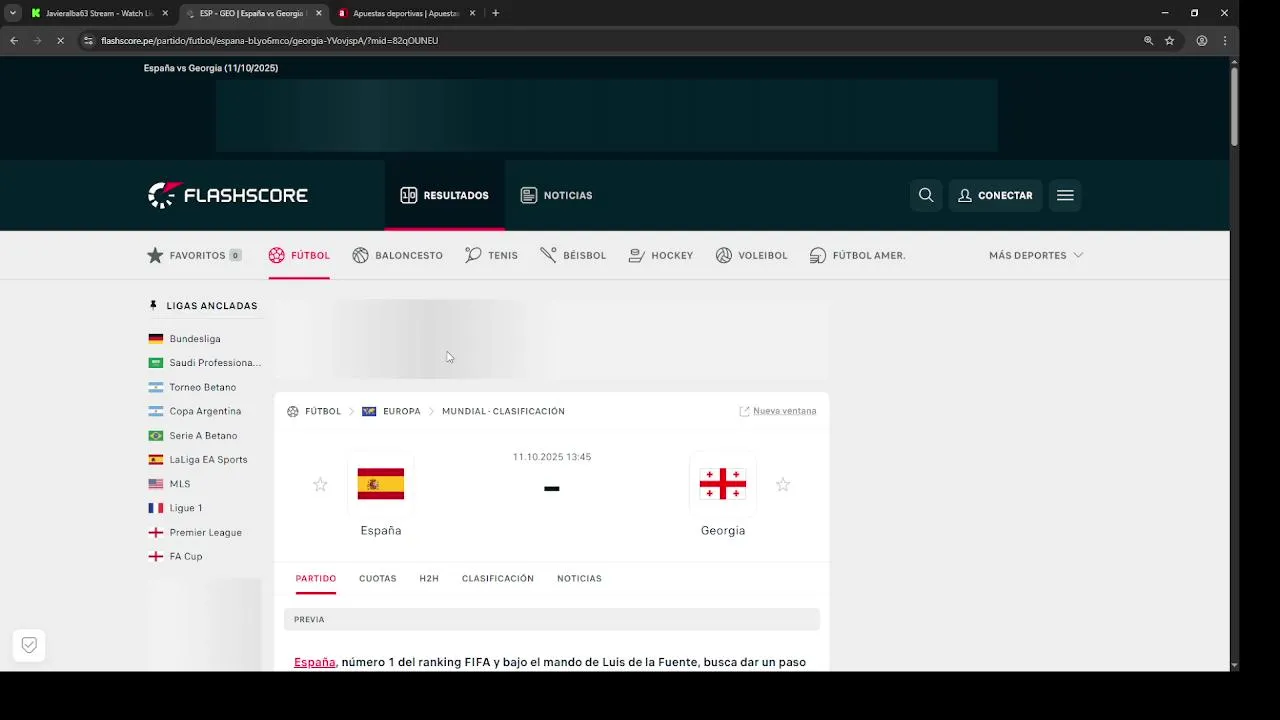
Task: Open the hamburger menu in header
Action: click(x=1065, y=195)
